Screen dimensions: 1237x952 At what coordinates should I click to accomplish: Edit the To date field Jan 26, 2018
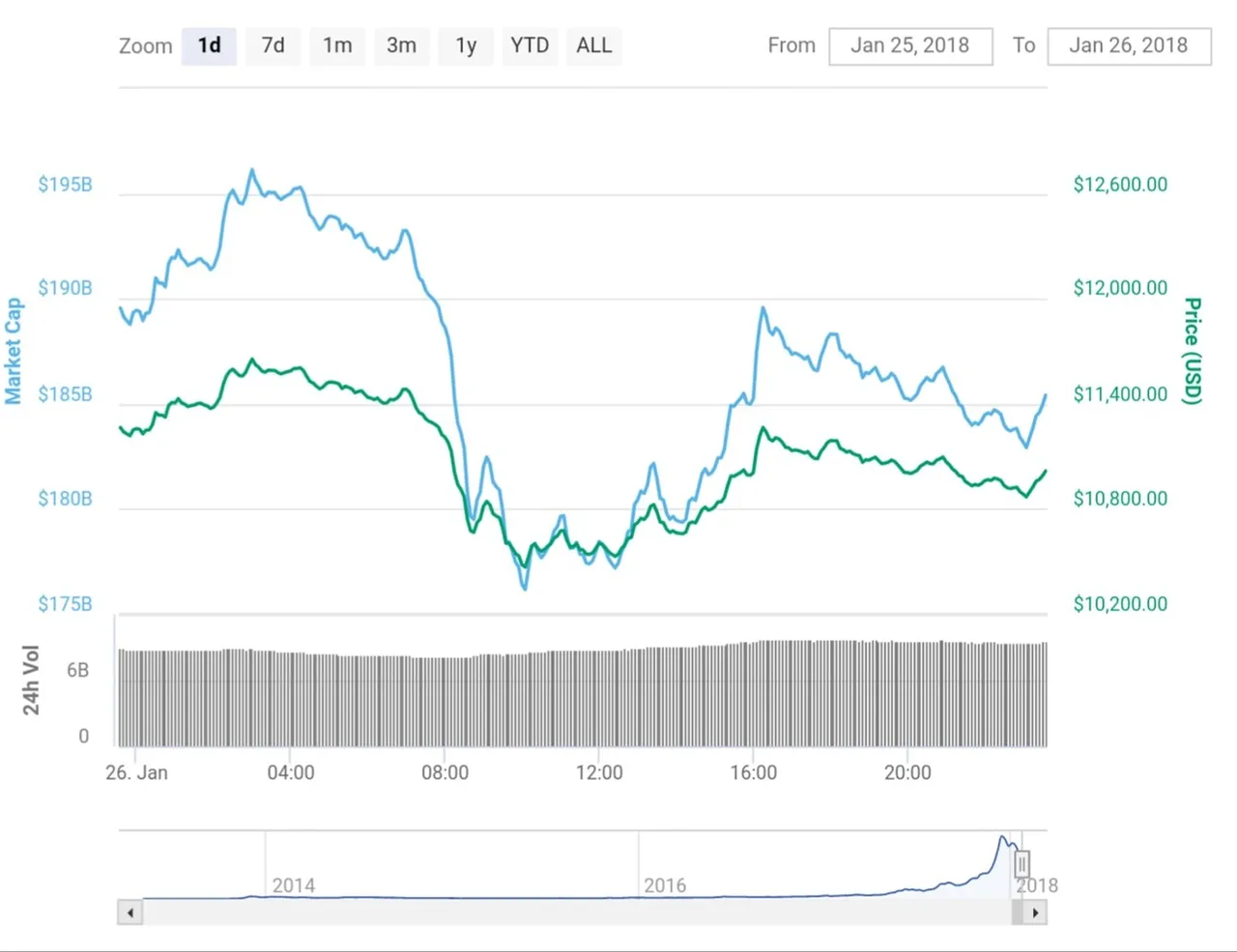1129,45
